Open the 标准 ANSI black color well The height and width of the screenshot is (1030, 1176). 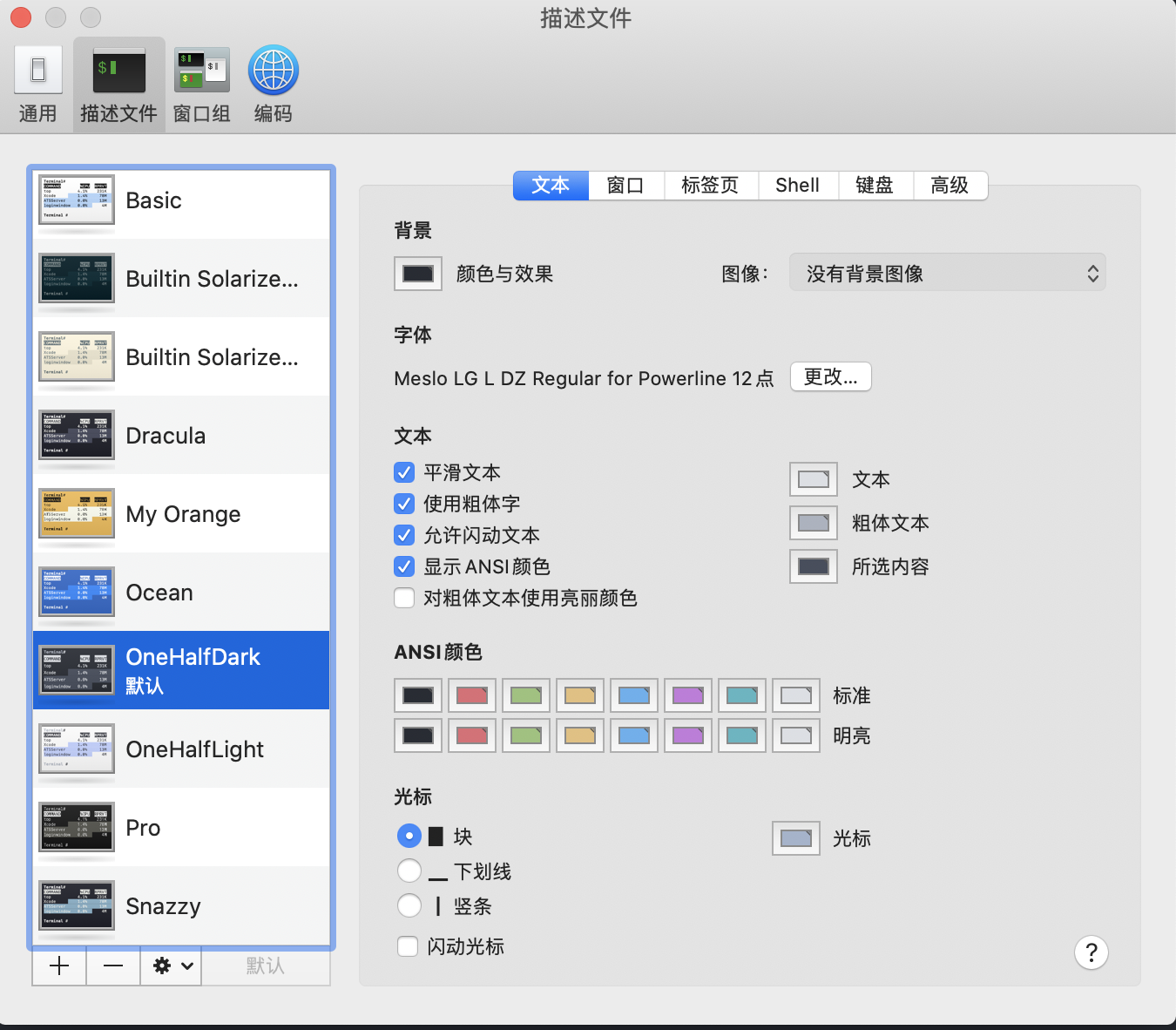418,695
